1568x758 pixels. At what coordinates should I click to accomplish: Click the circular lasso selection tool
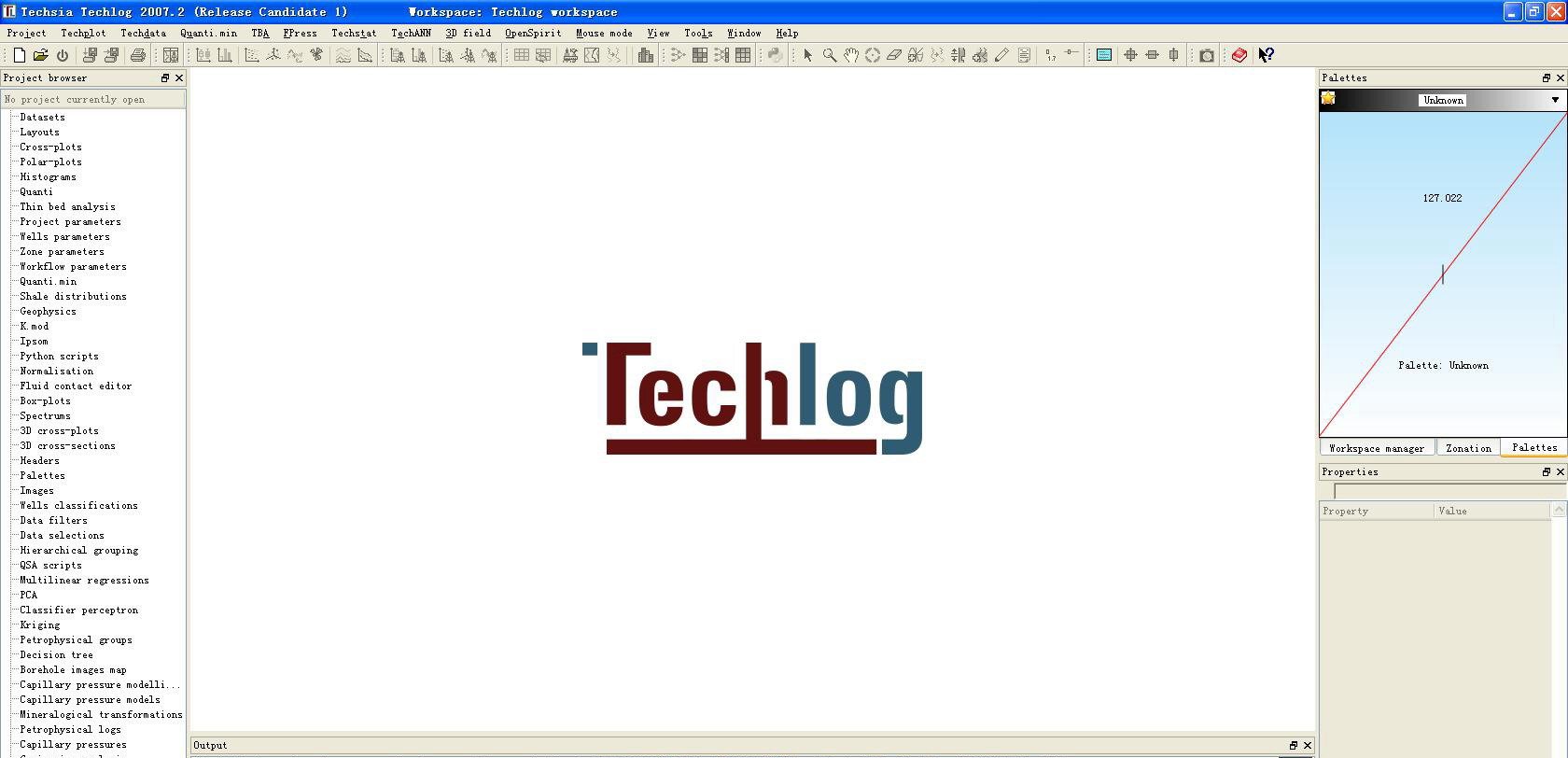click(x=873, y=55)
